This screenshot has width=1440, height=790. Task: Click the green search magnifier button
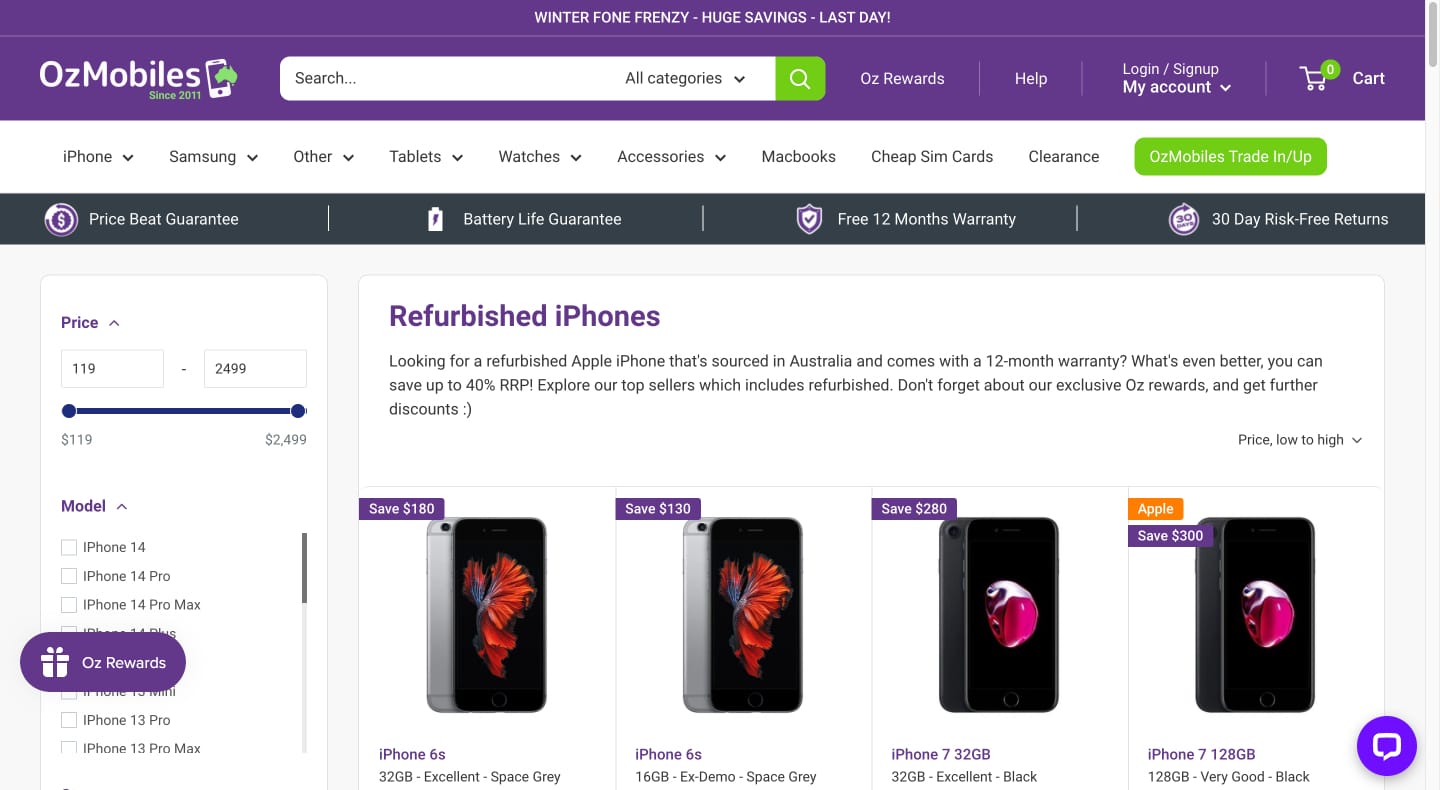point(800,79)
